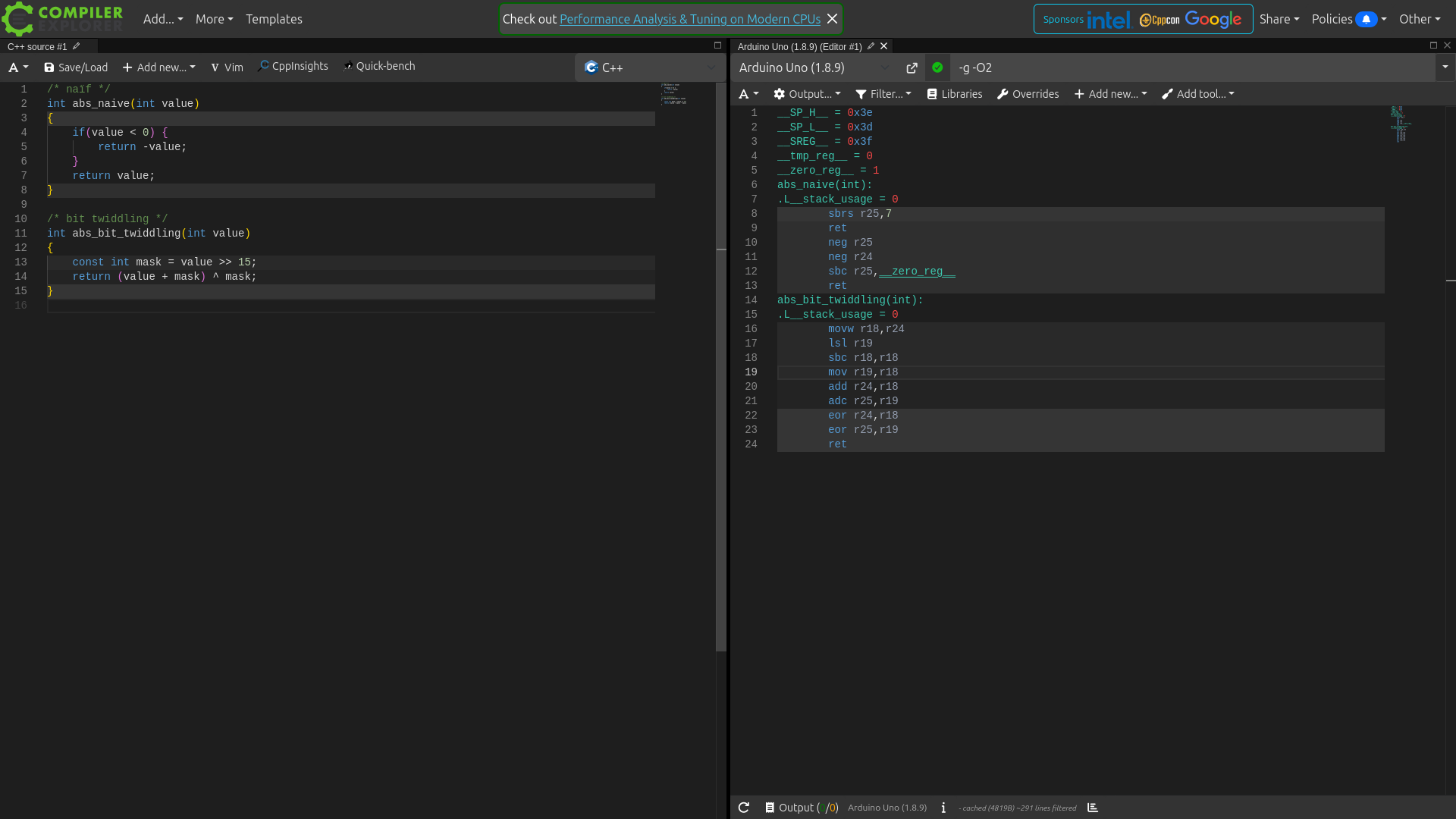Show compiler Output (0/0) panel
The image size is (1456, 819).
point(802,808)
